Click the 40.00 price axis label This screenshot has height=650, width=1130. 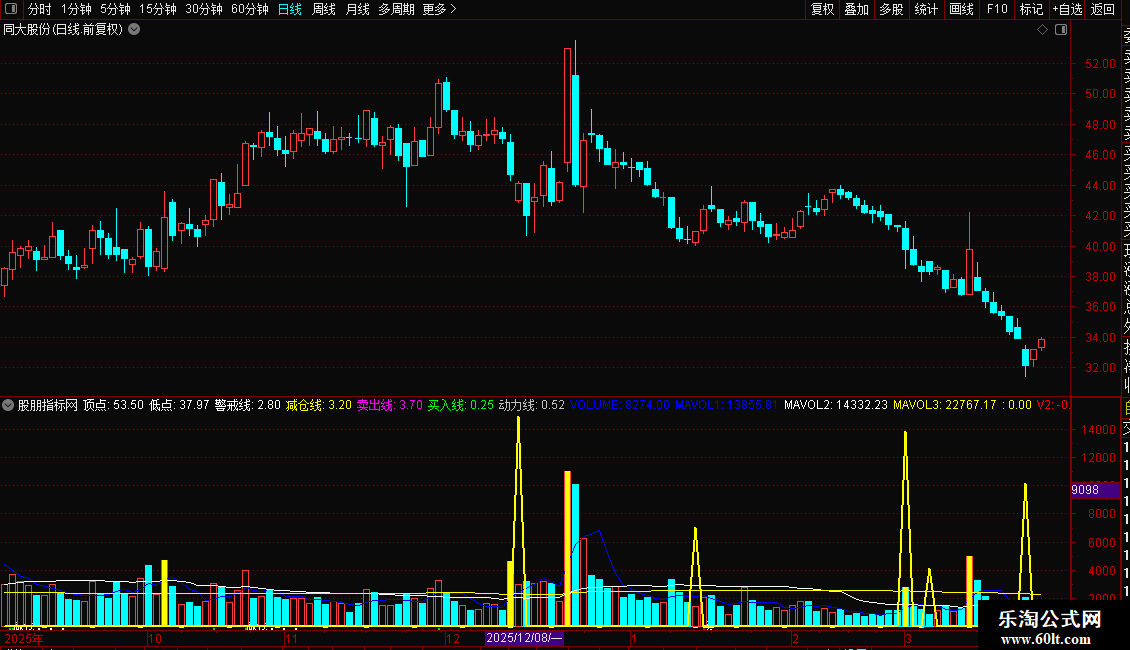(1100, 246)
